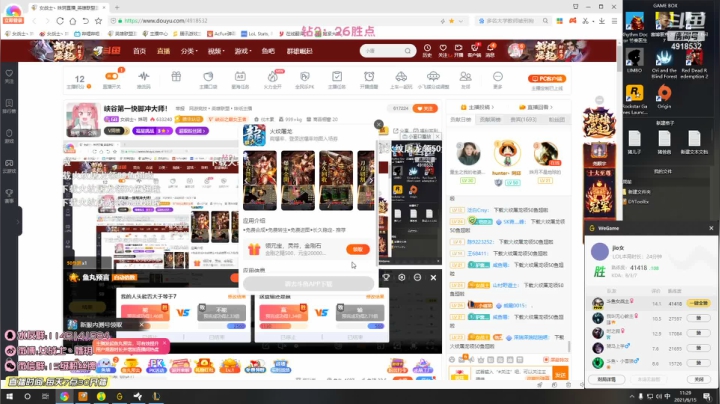Open the followed channels heart icon in header
Image resolution: width=720 pixels, height=404 pixels.
(x=443, y=48)
